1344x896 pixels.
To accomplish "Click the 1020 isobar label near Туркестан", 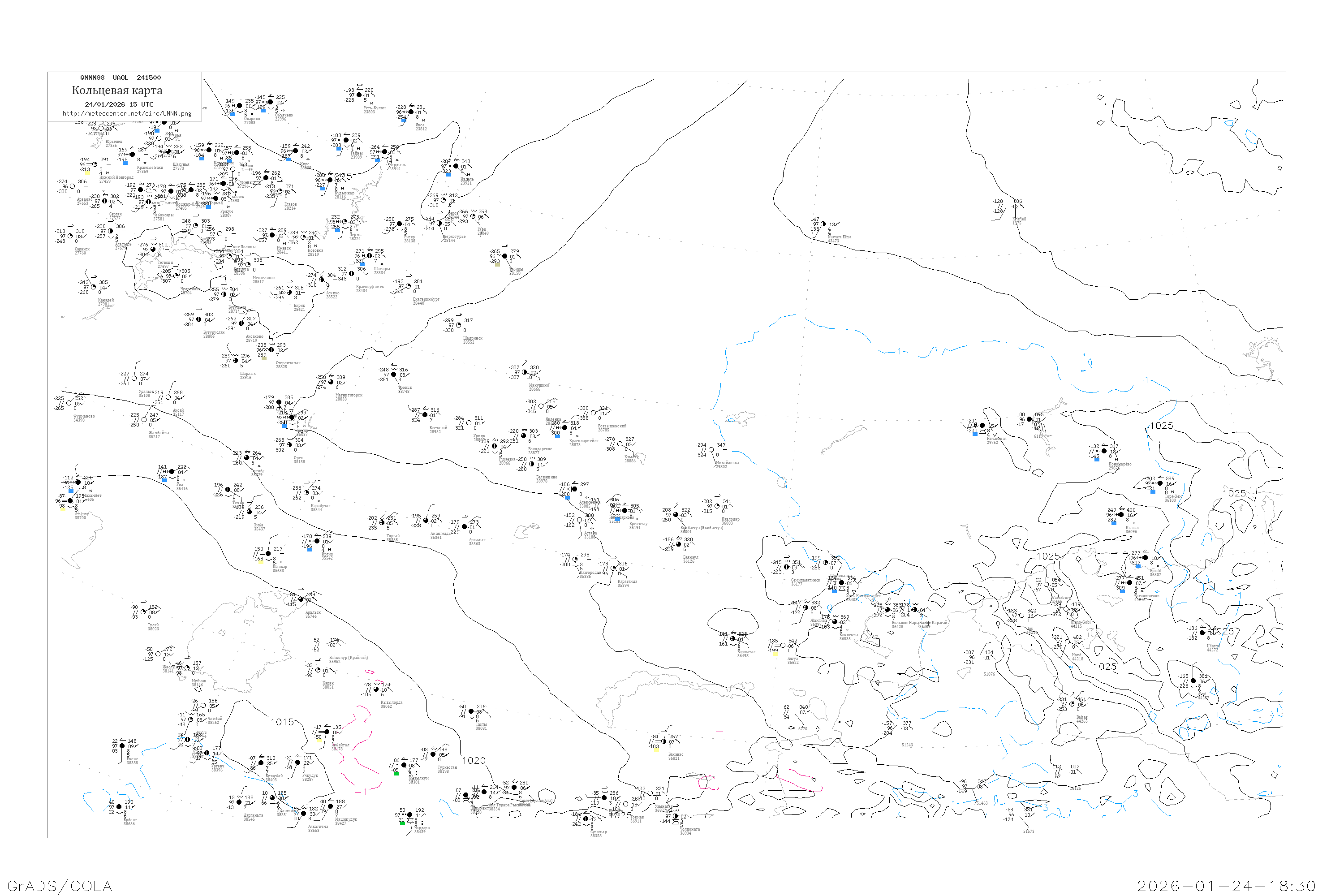I will click(x=474, y=761).
